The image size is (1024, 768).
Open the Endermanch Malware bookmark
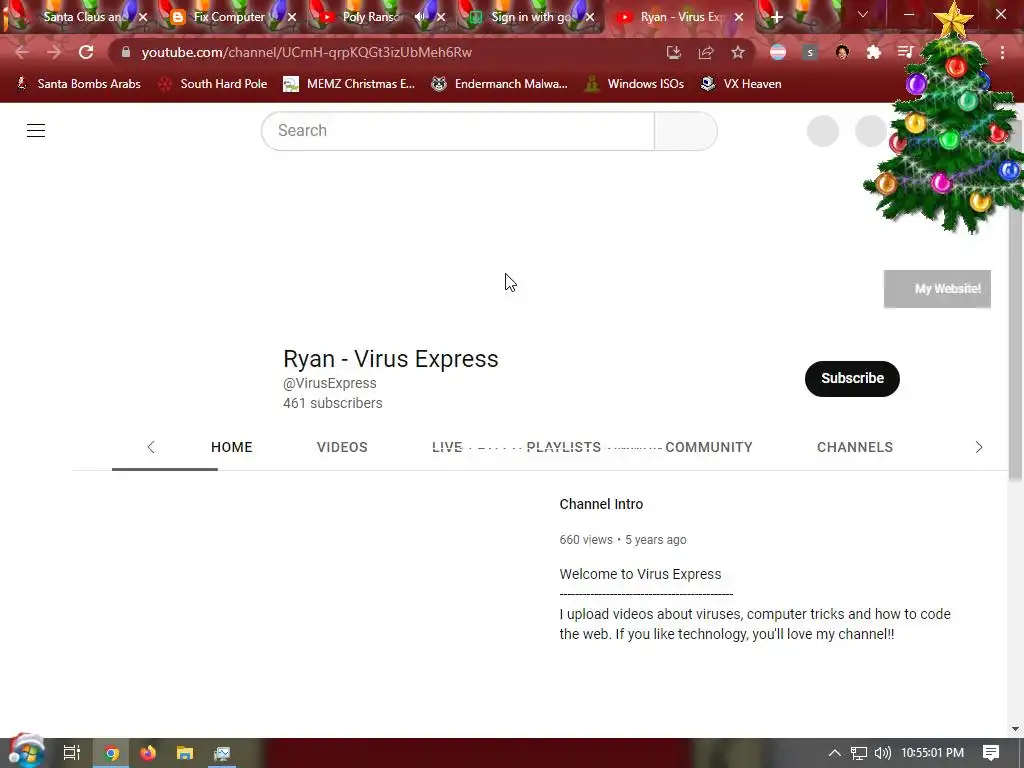(x=500, y=84)
